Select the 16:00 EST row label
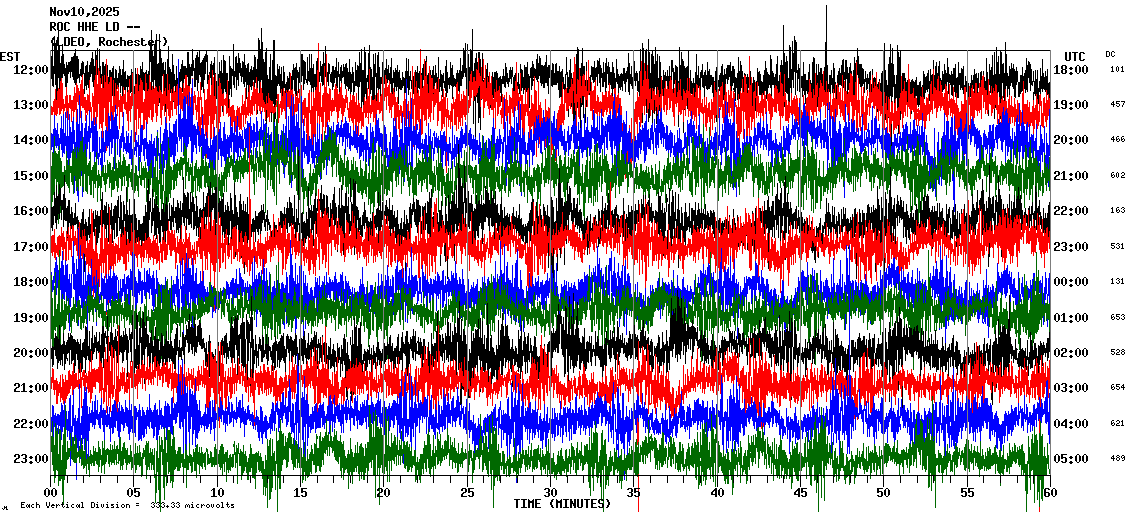 click(31, 211)
